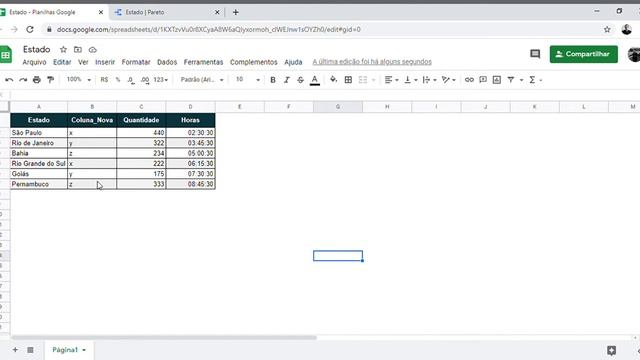Star the Estado document
The width and height of the screenshot is (640, 360).
pyautogui.click(x=63, y=50)
